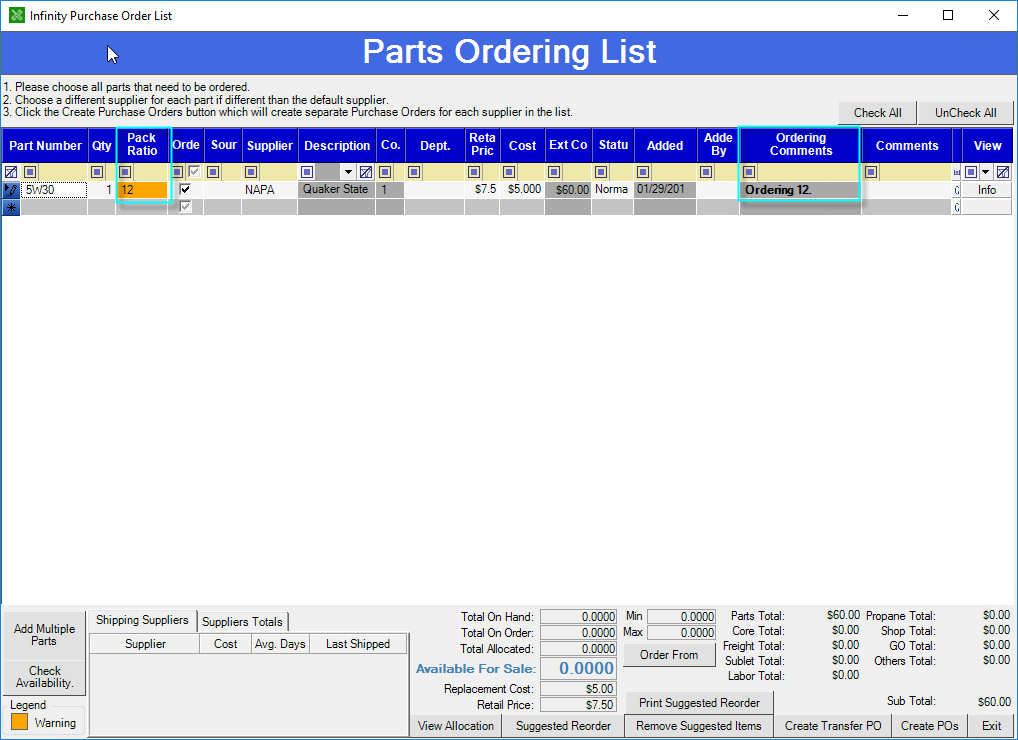This screenshot has width=1018, height=740.
Task: Click the Cost column filter icon
Action: click(x=509, y=172)
